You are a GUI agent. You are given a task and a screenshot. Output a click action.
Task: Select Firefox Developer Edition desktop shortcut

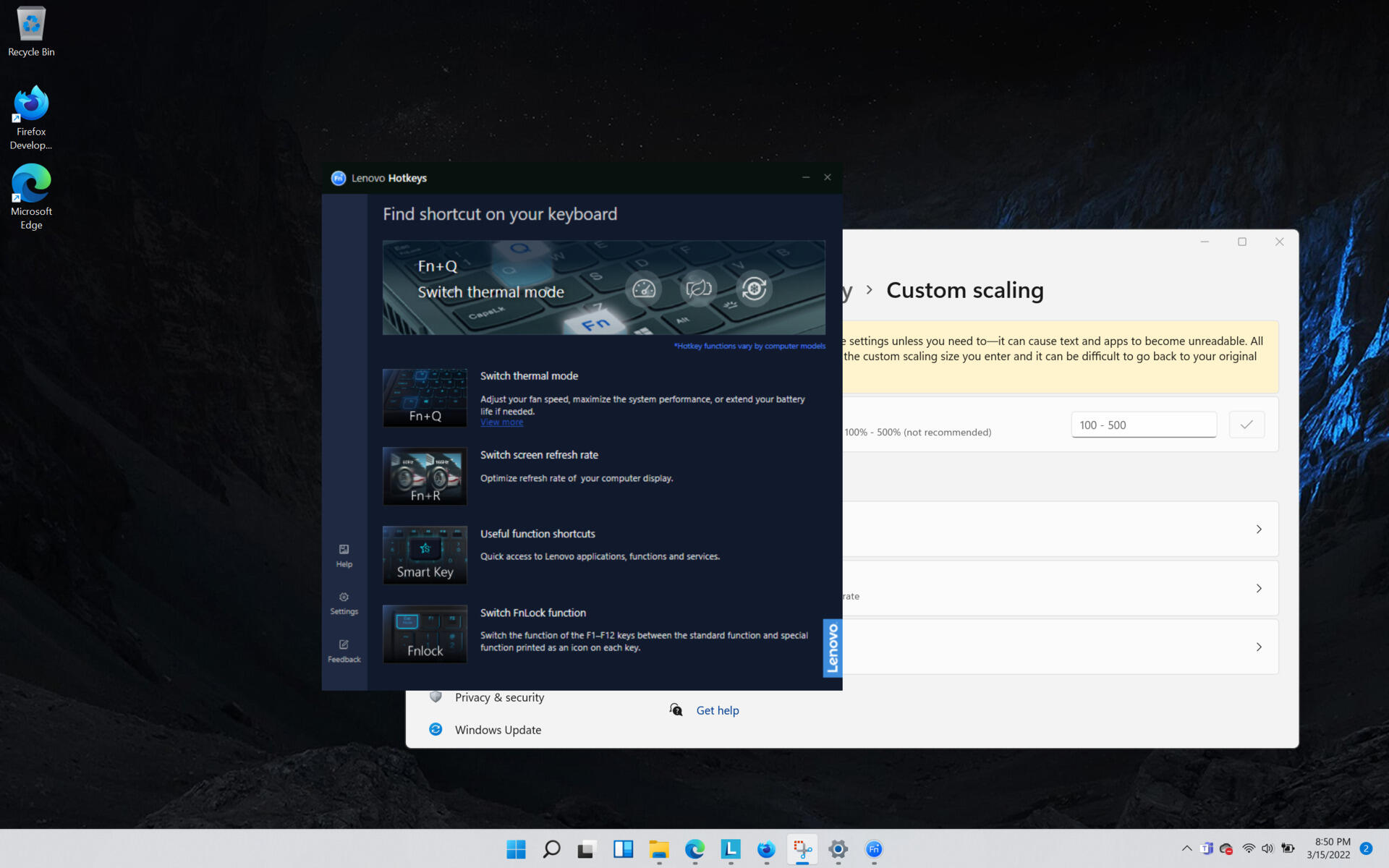click(31, 118)
